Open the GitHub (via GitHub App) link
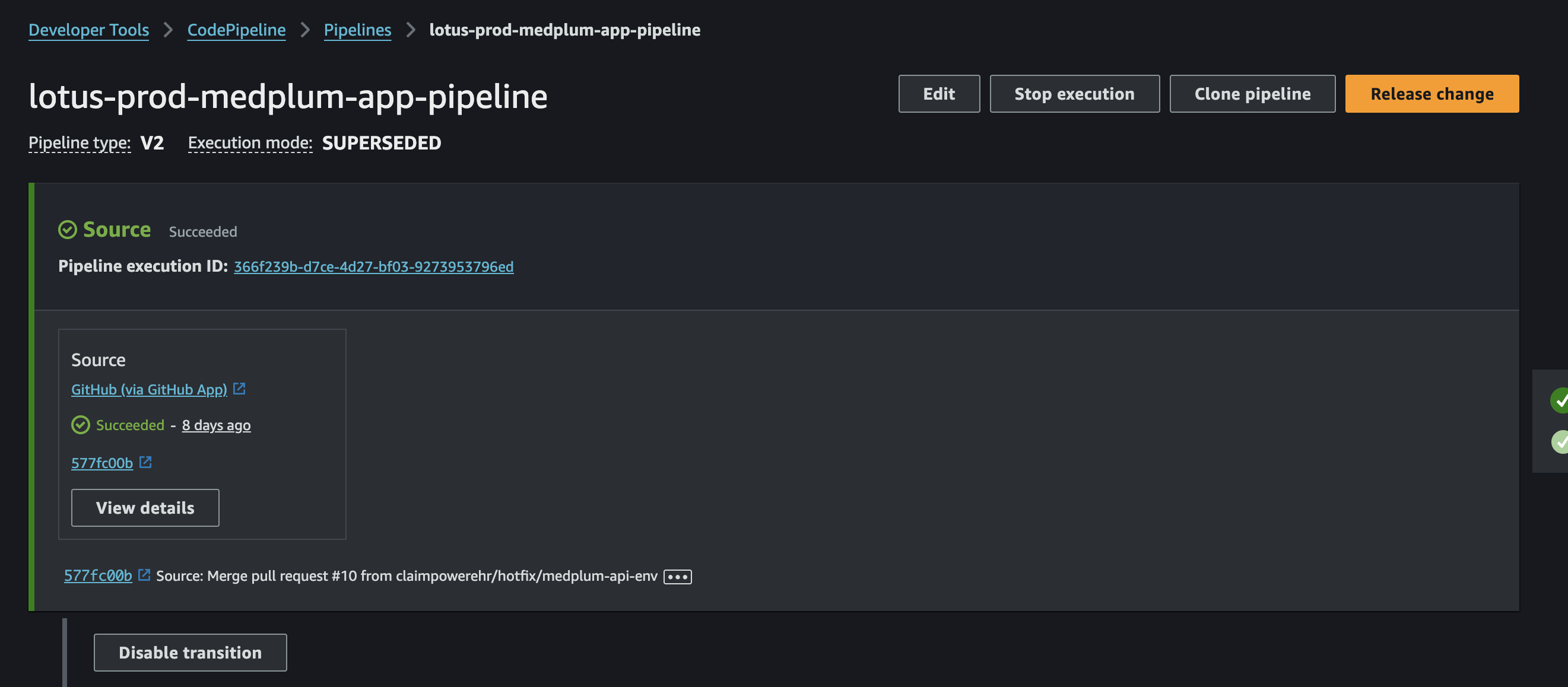Image resolution: width=1568 pixels, height=687 pixels. click(x=149, y=389)
